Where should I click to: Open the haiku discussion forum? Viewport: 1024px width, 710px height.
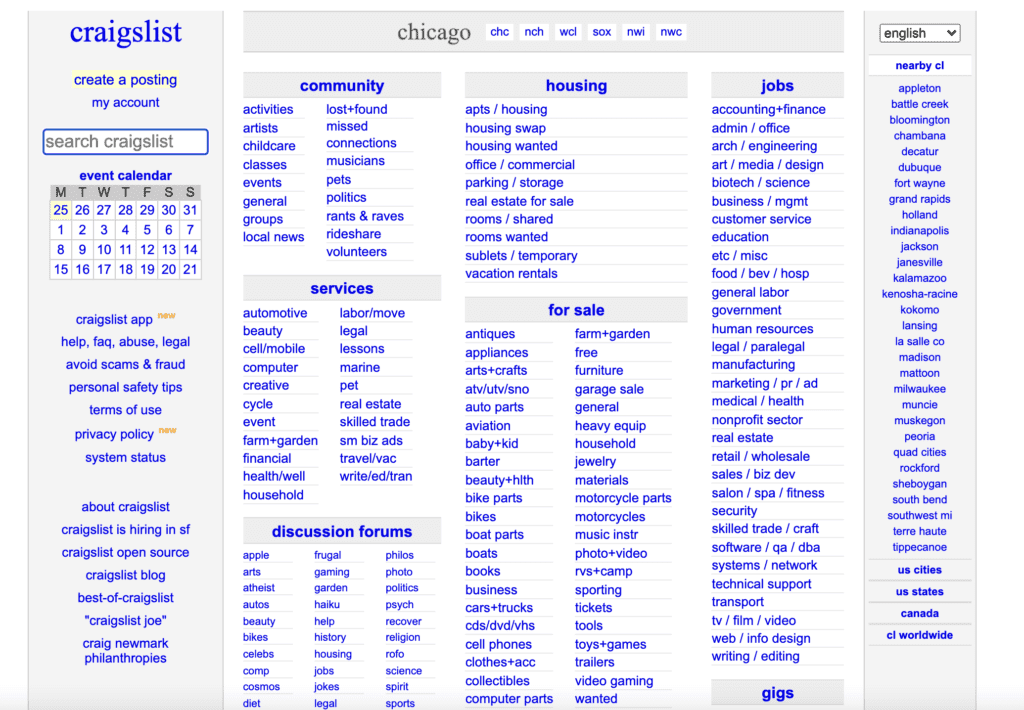point(327,605)
